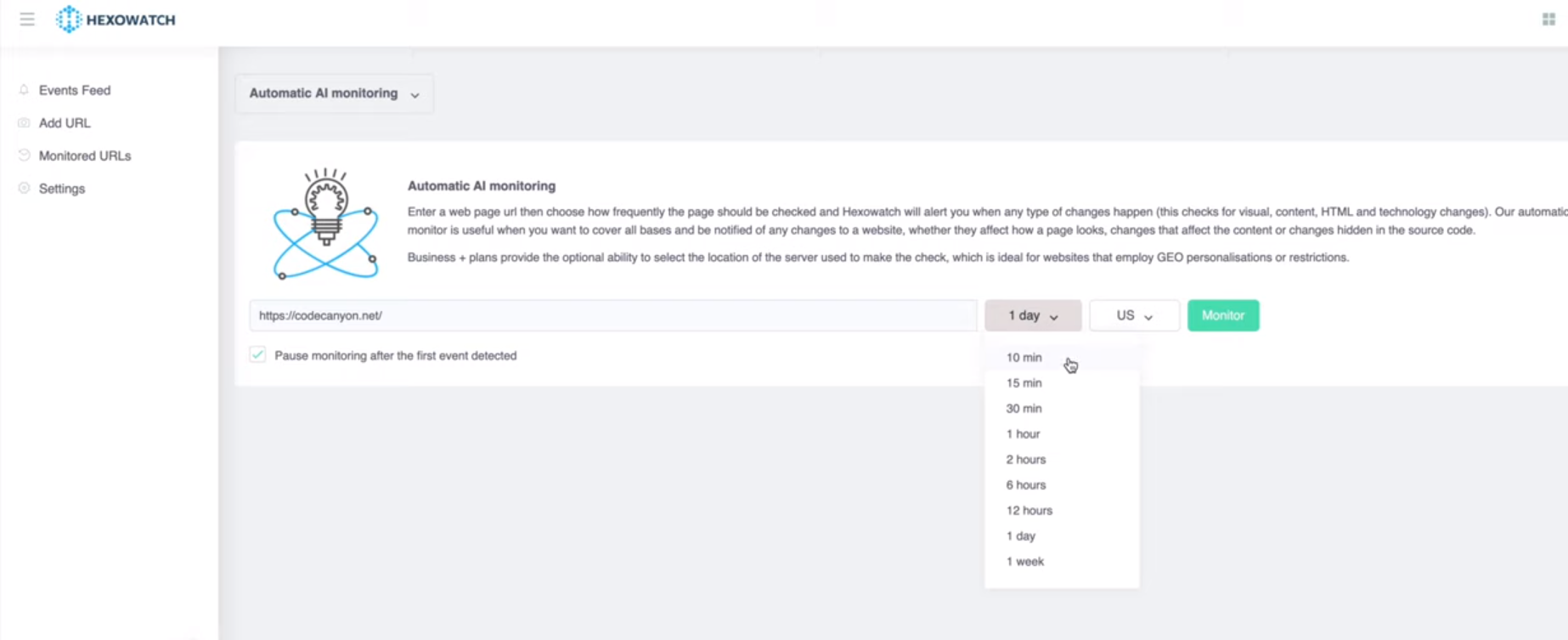The width and height of the screenshot is (1568, 640).
Task: Open Monitored URLs page link
Action: [x=85, y=156]
